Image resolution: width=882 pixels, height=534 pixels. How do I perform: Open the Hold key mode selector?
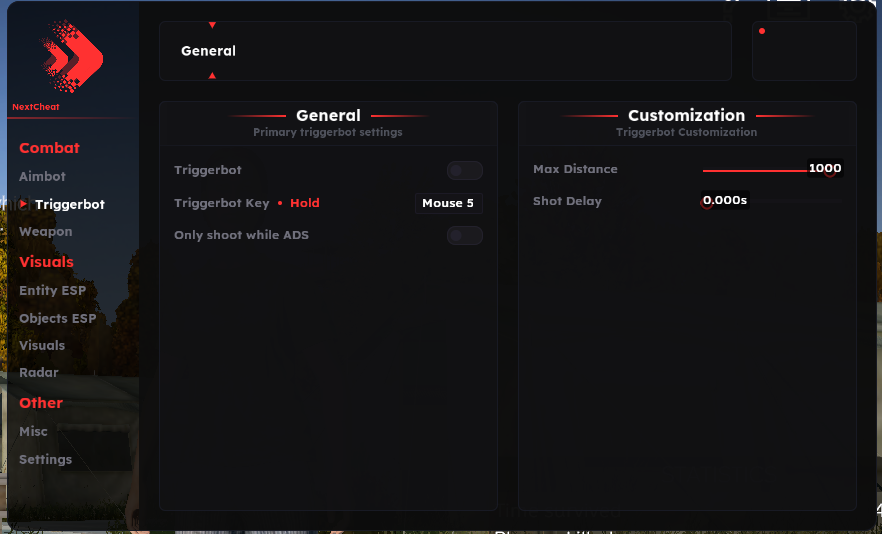[x=304, y=203]
